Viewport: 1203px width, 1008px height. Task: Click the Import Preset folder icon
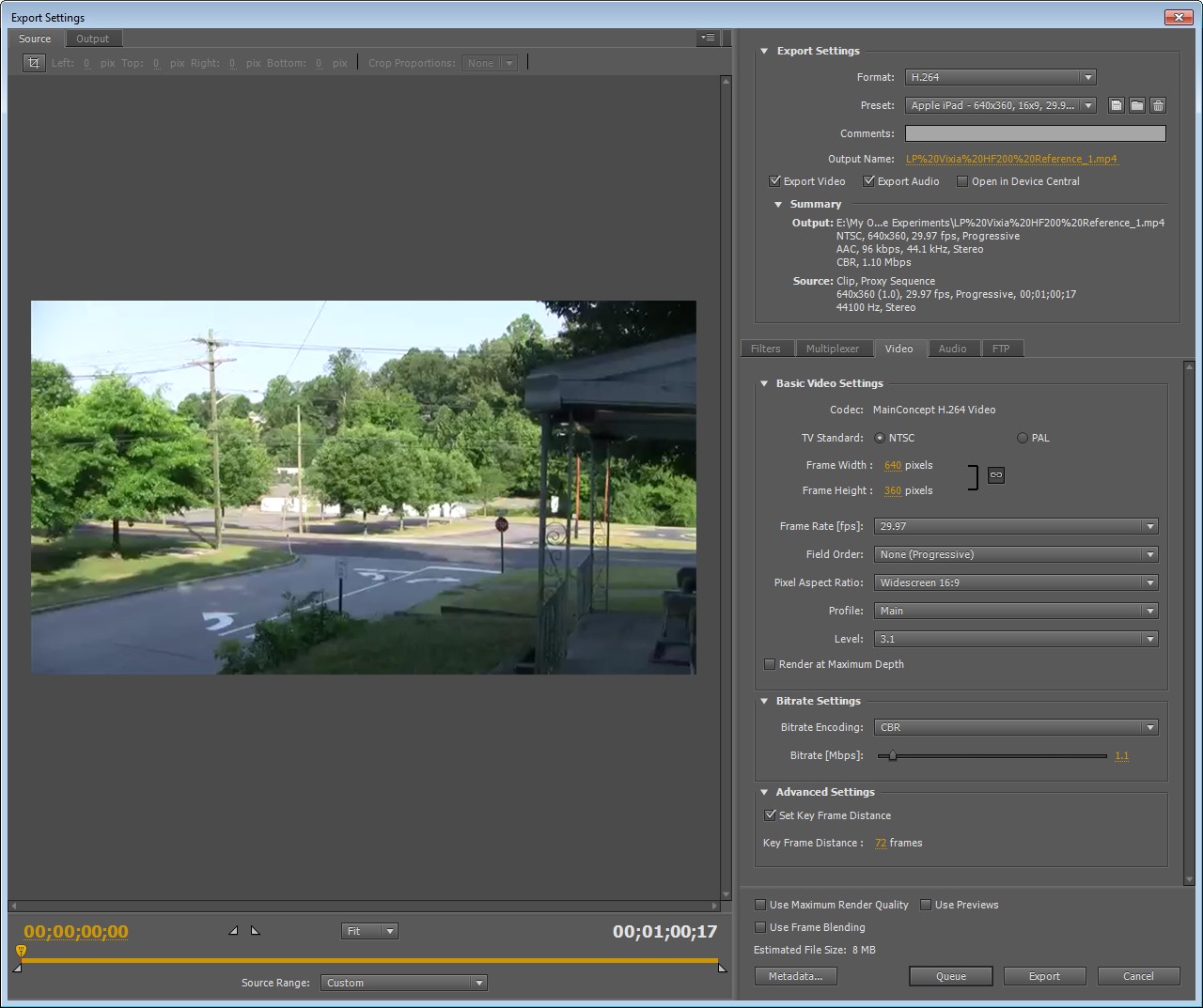click(x=1137, y=105)
